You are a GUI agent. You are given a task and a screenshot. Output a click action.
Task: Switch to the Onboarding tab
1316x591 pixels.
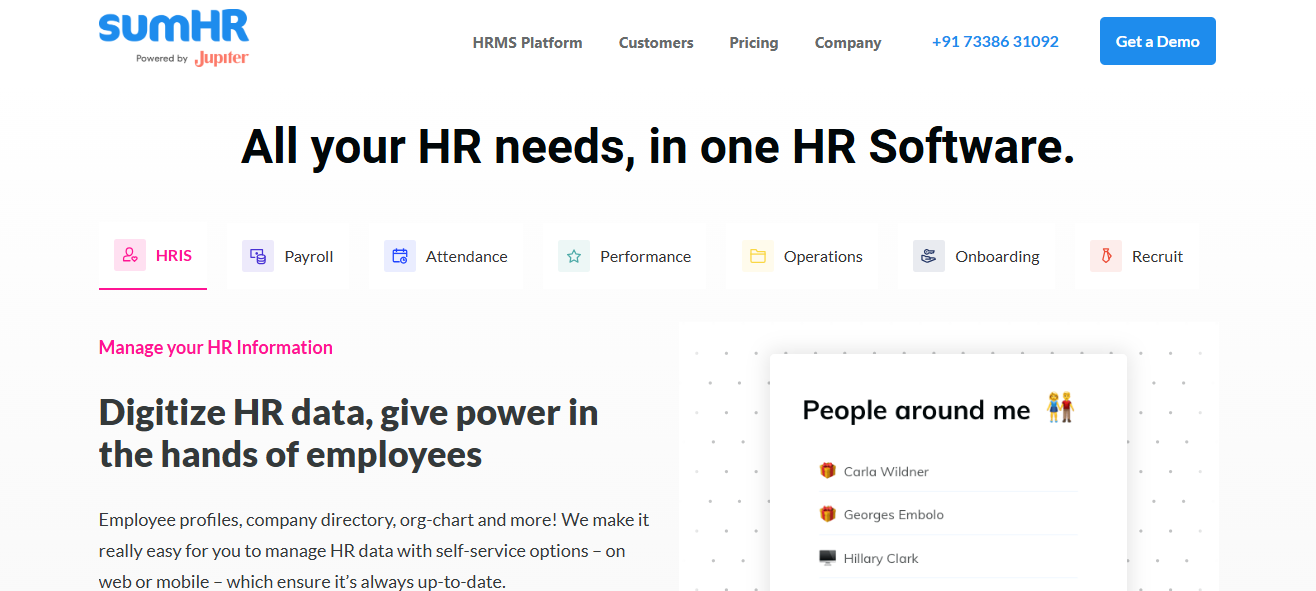976,256
